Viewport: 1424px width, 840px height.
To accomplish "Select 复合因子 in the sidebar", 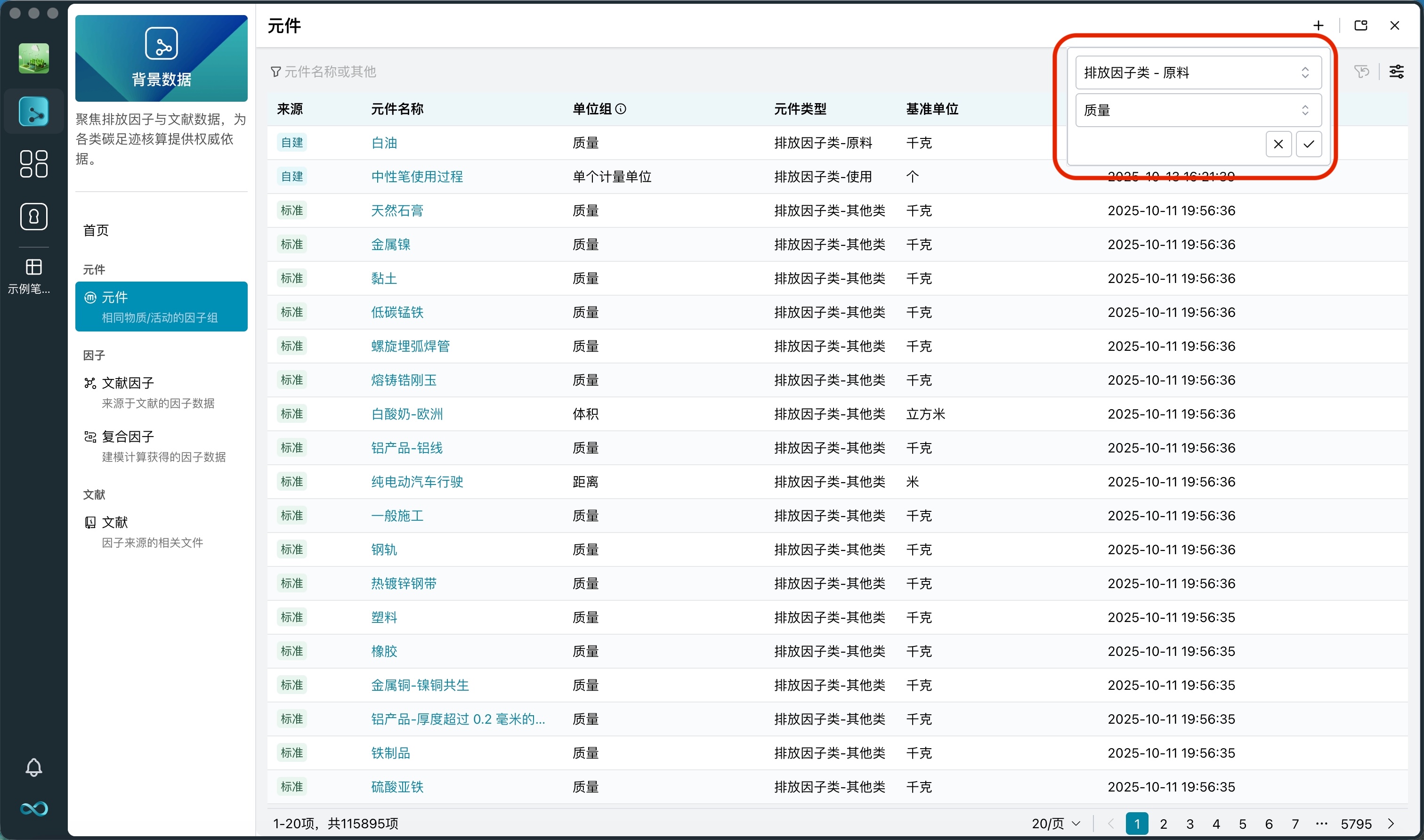I will [128, 436].
